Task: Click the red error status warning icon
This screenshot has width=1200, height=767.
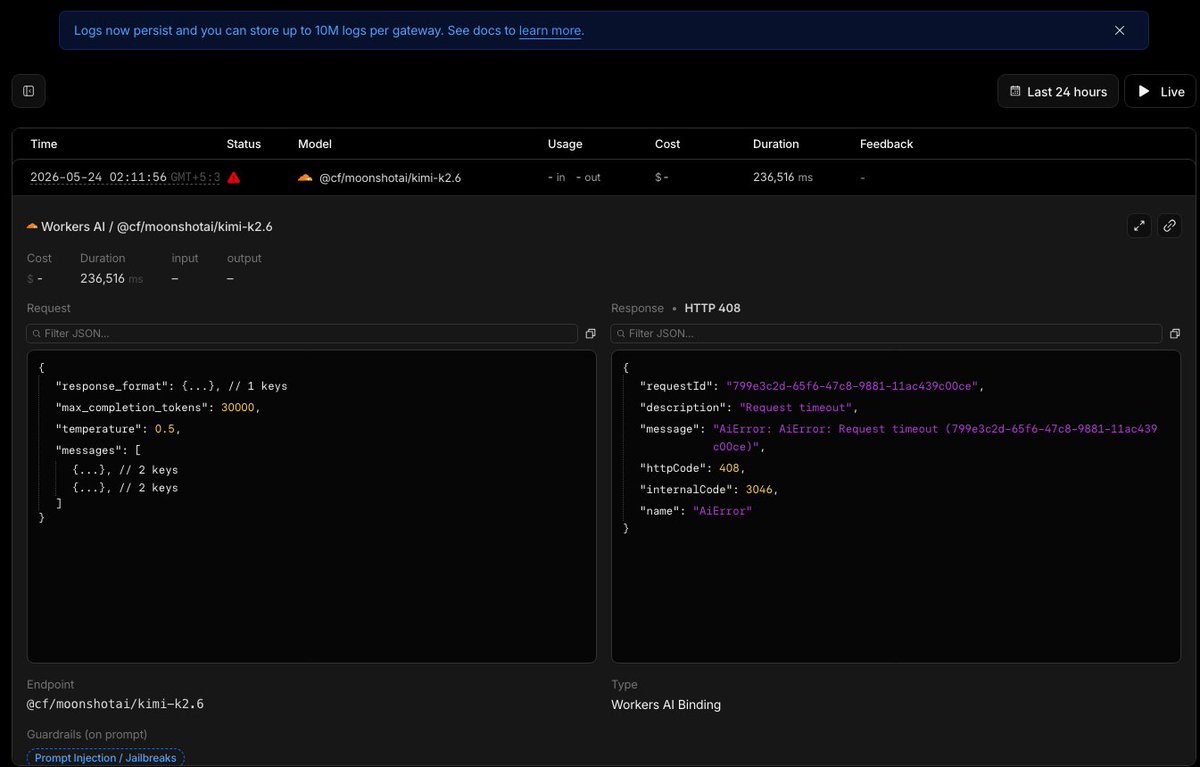Action: [x=234, y=177]
